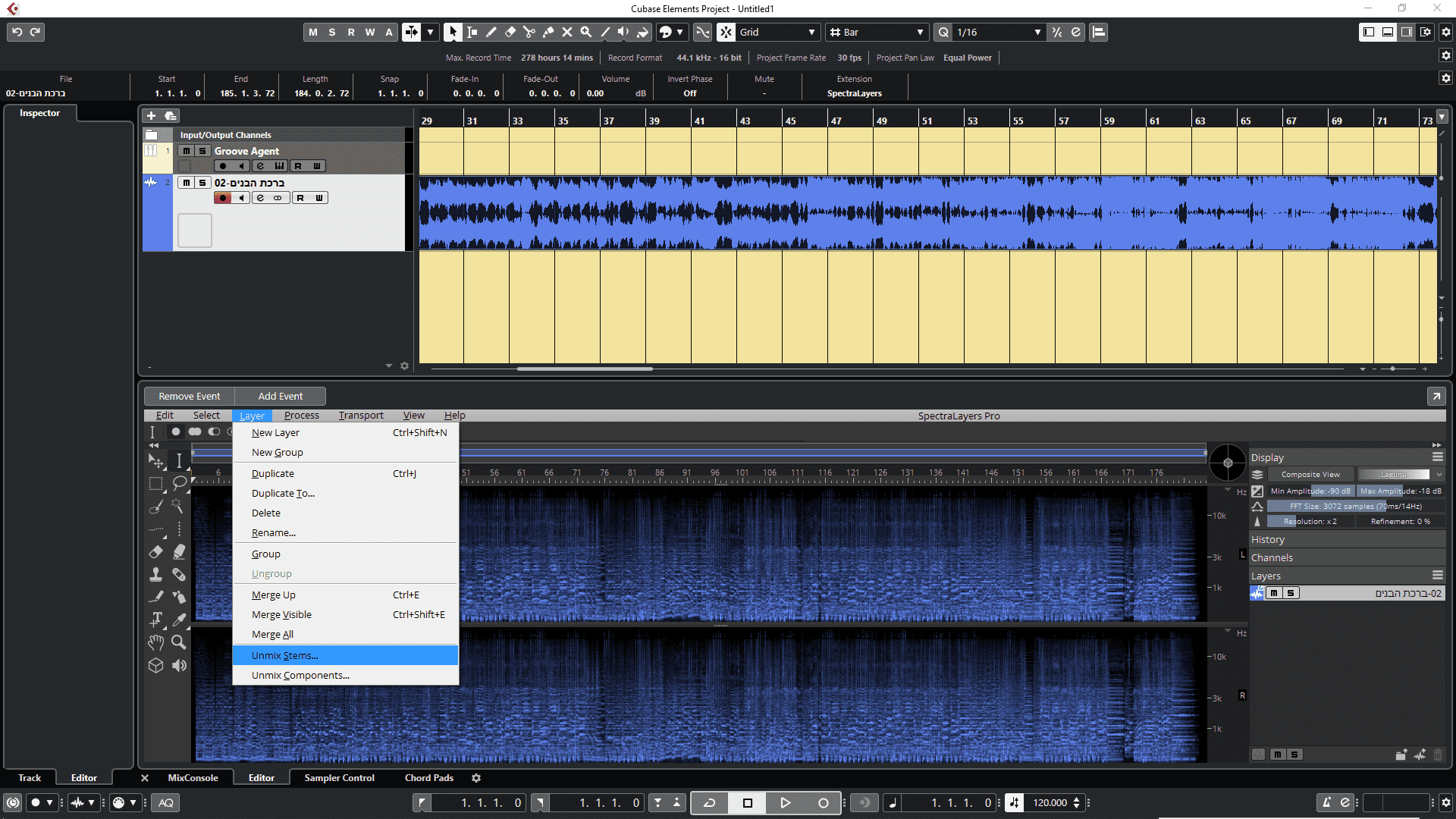Toggle record enable on audio track
The width and height of the screenshot is (1456, 819).
(223, 198)
